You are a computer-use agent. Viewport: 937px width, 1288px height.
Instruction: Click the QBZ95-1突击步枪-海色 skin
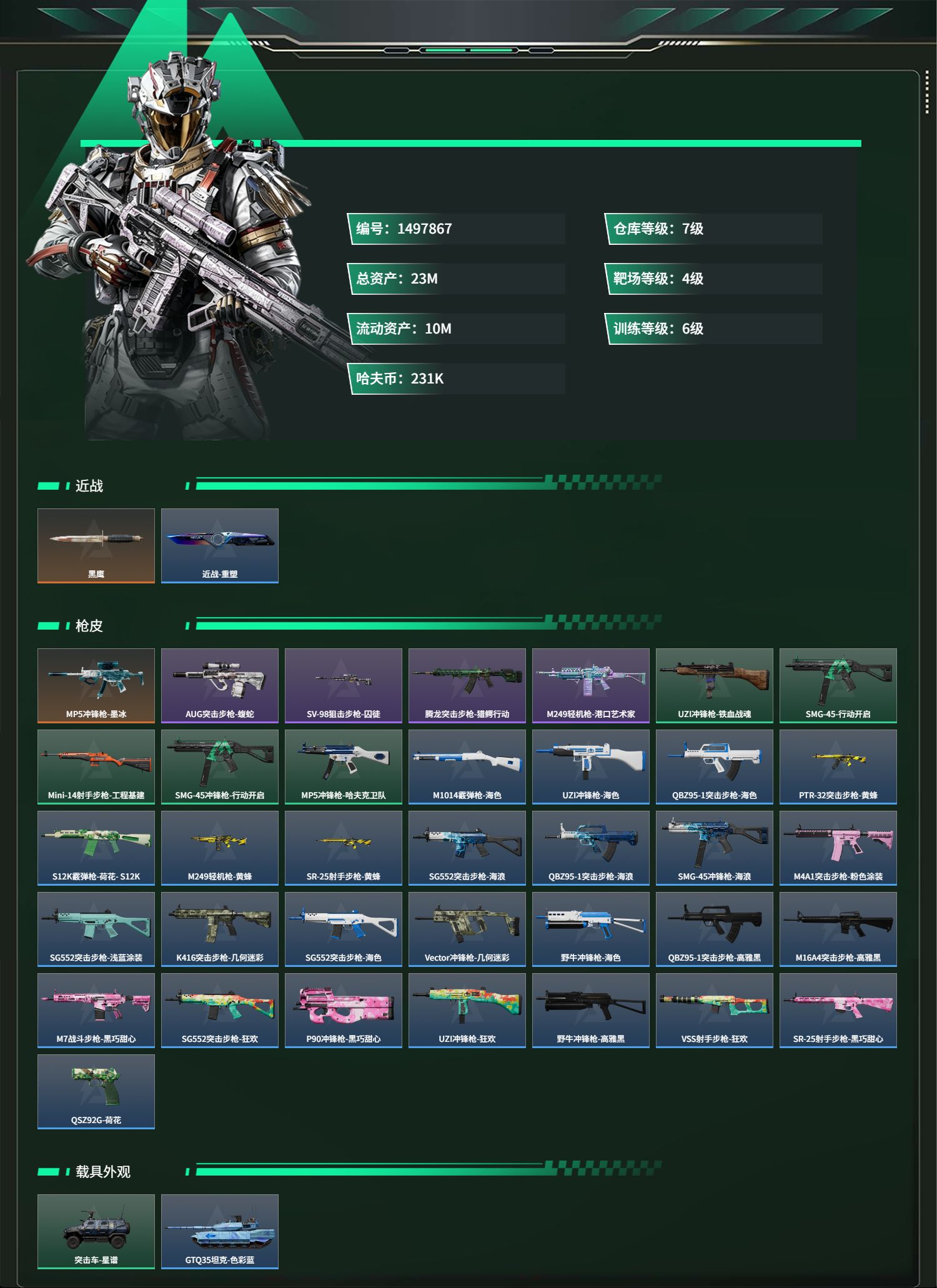tap(715, 767)
